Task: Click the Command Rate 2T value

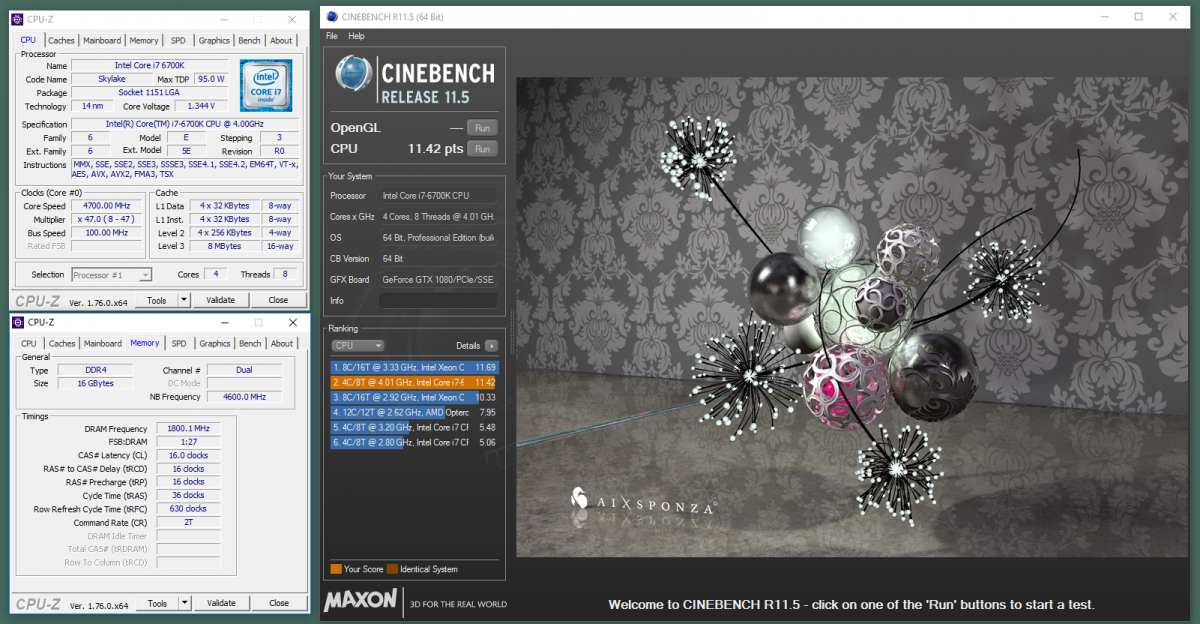Action: [x=188, y=522]
